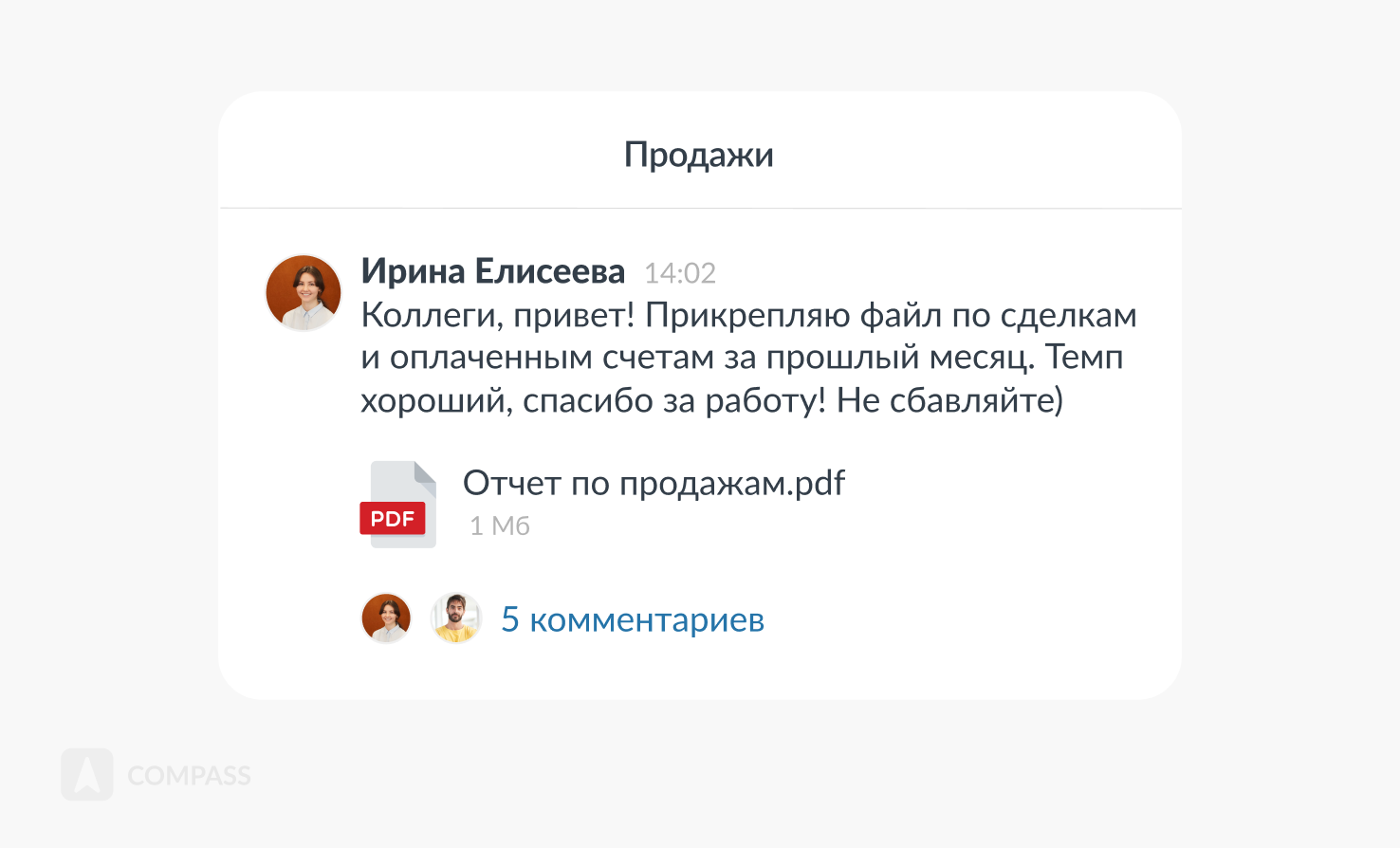Viewport: 1400px width, 848px height.
Task: Click the Compass logo icon
Action: pyautogui.click(x=87, y=774)
